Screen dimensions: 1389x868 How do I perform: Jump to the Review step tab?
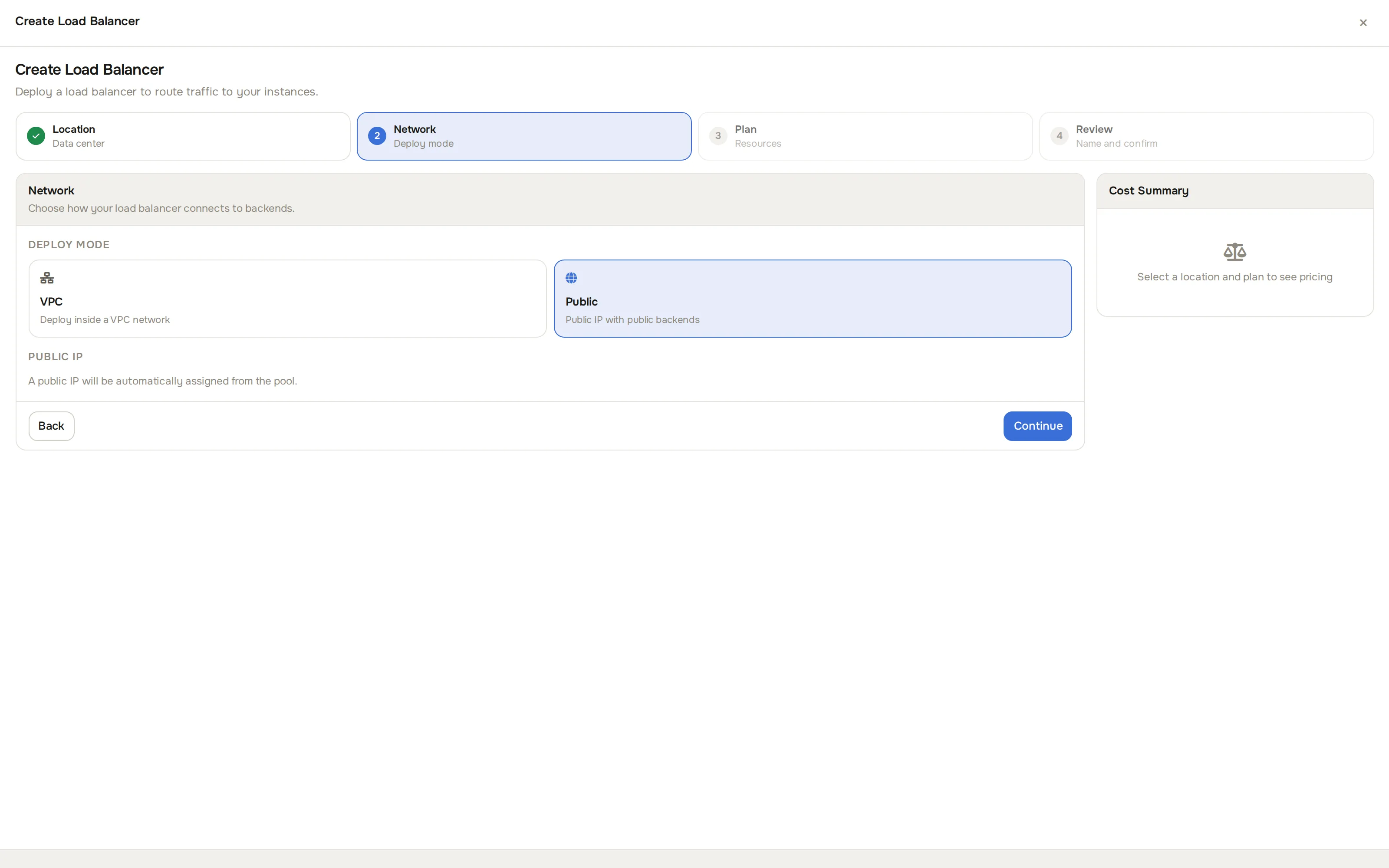[1206, 136]
